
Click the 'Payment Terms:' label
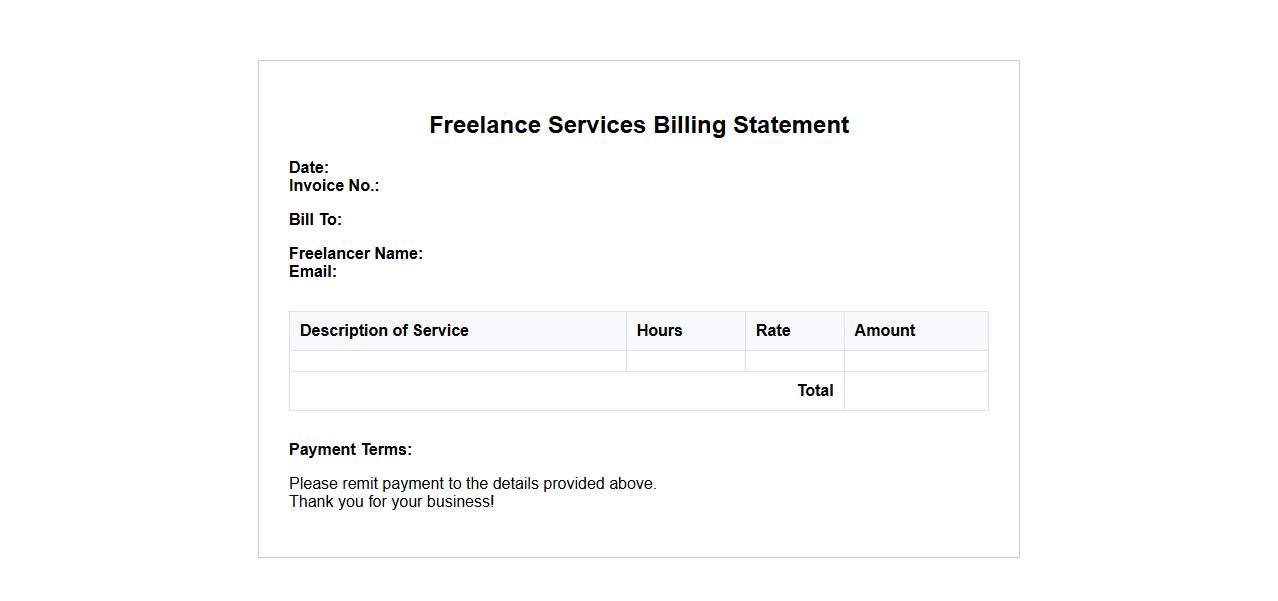click(x=350, y=450)
